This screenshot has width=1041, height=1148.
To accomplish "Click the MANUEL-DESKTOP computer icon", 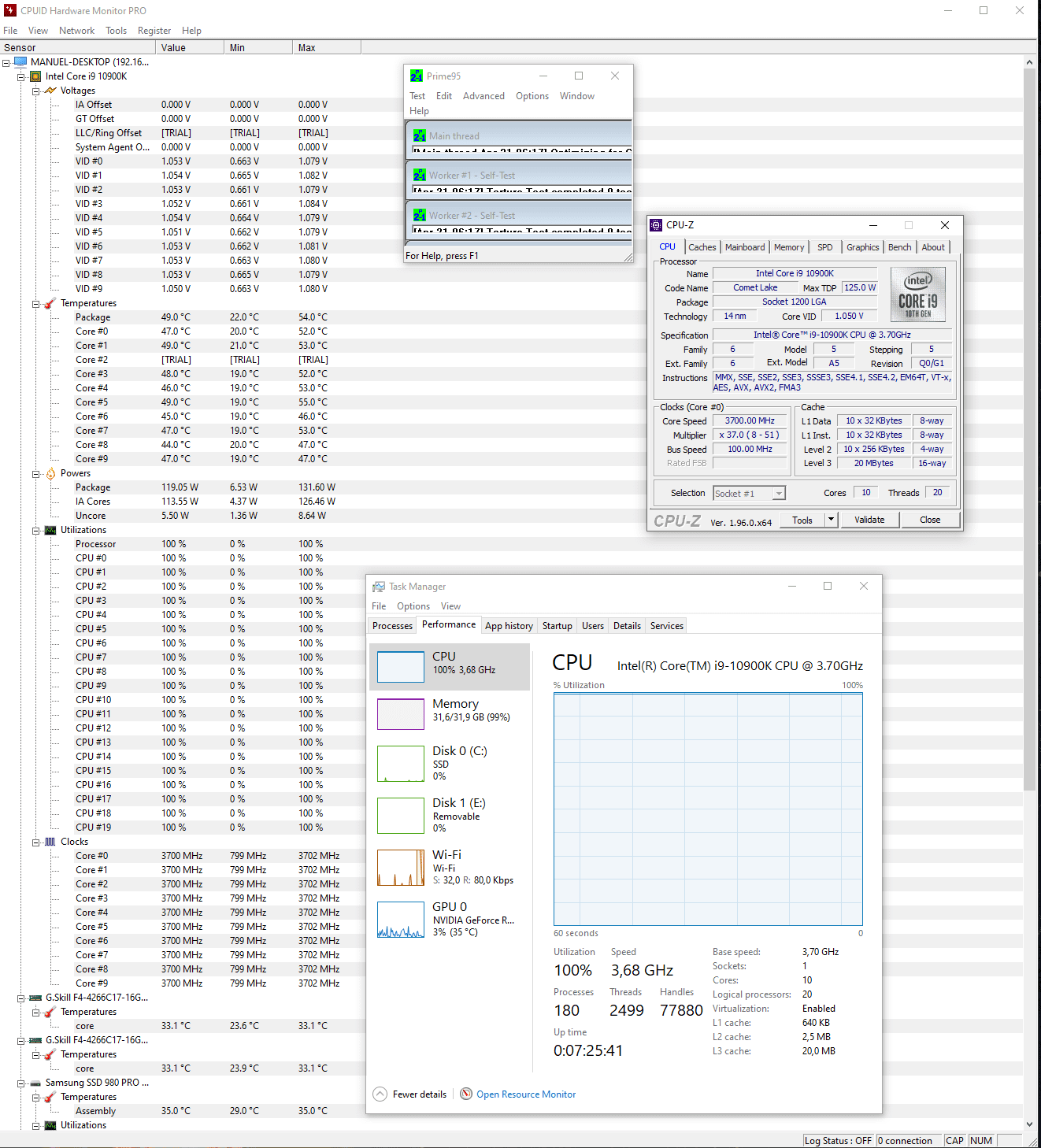I will pos(20,61).
